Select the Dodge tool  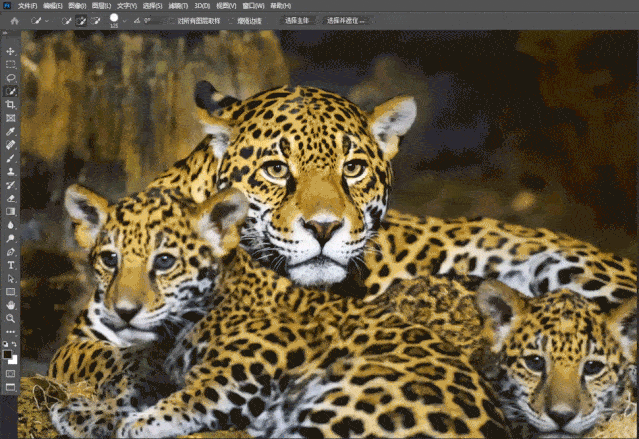pyautogui.click(x=11, y=238)
